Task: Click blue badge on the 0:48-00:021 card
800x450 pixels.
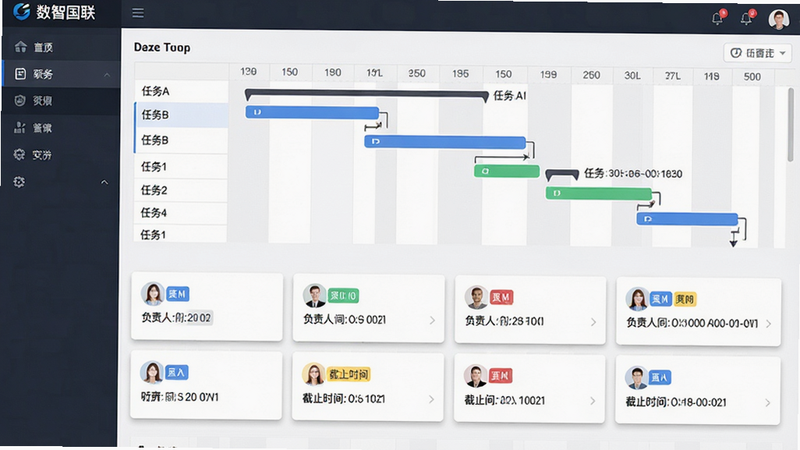Action: [660, 378]
